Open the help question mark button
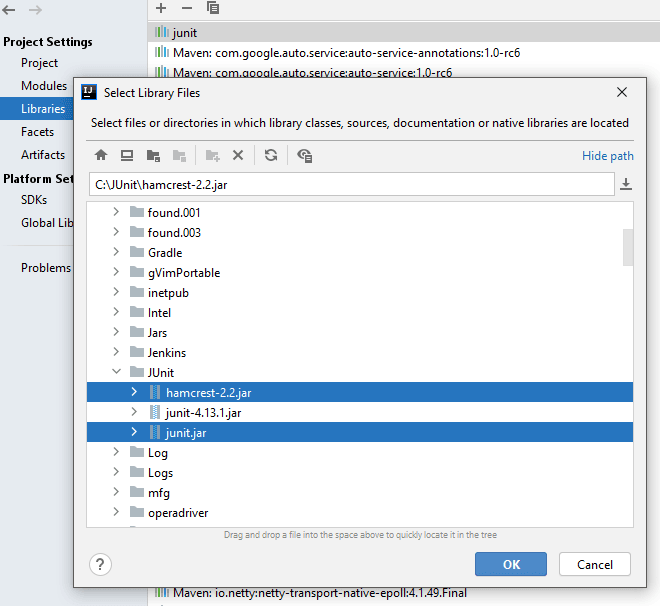 100,564
